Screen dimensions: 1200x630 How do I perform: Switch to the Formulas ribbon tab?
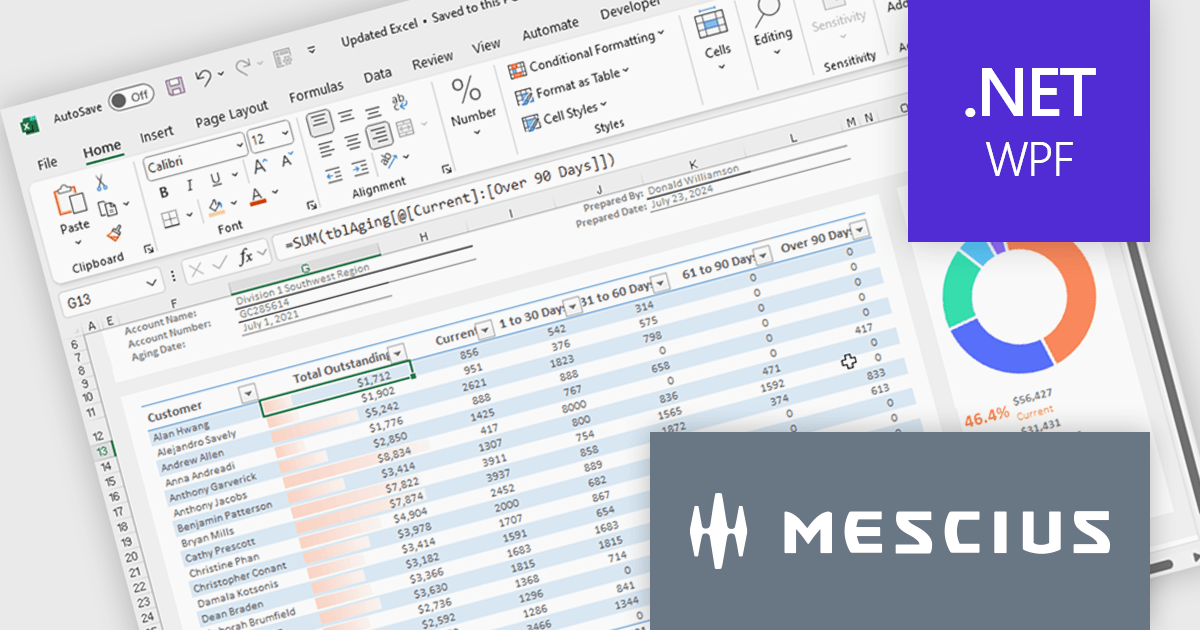[x=317, y=89]
